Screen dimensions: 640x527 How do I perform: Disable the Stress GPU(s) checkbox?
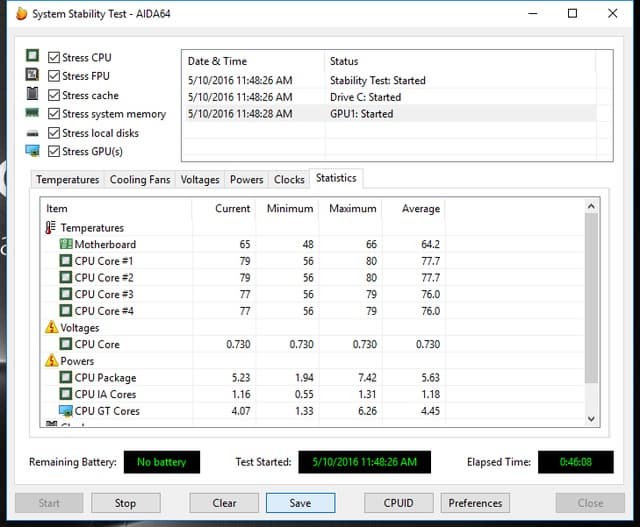[54, 151]
